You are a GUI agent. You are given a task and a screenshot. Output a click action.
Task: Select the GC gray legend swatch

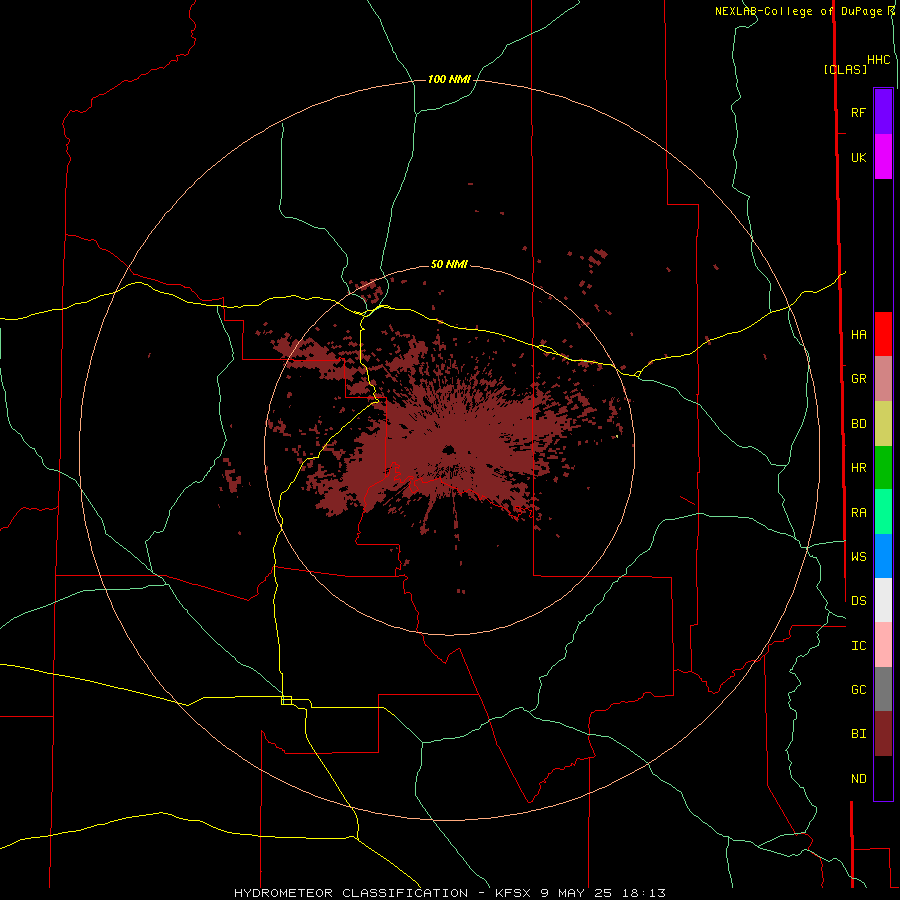883,689
